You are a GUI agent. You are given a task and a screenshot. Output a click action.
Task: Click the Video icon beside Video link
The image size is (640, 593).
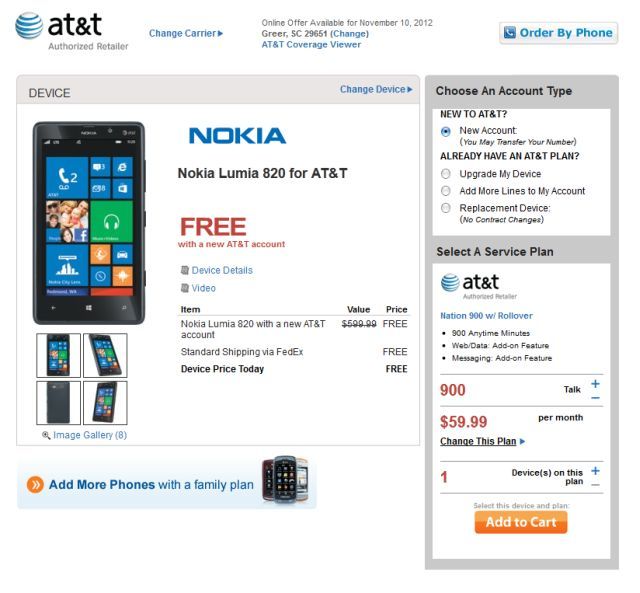[x=185, y=288]
